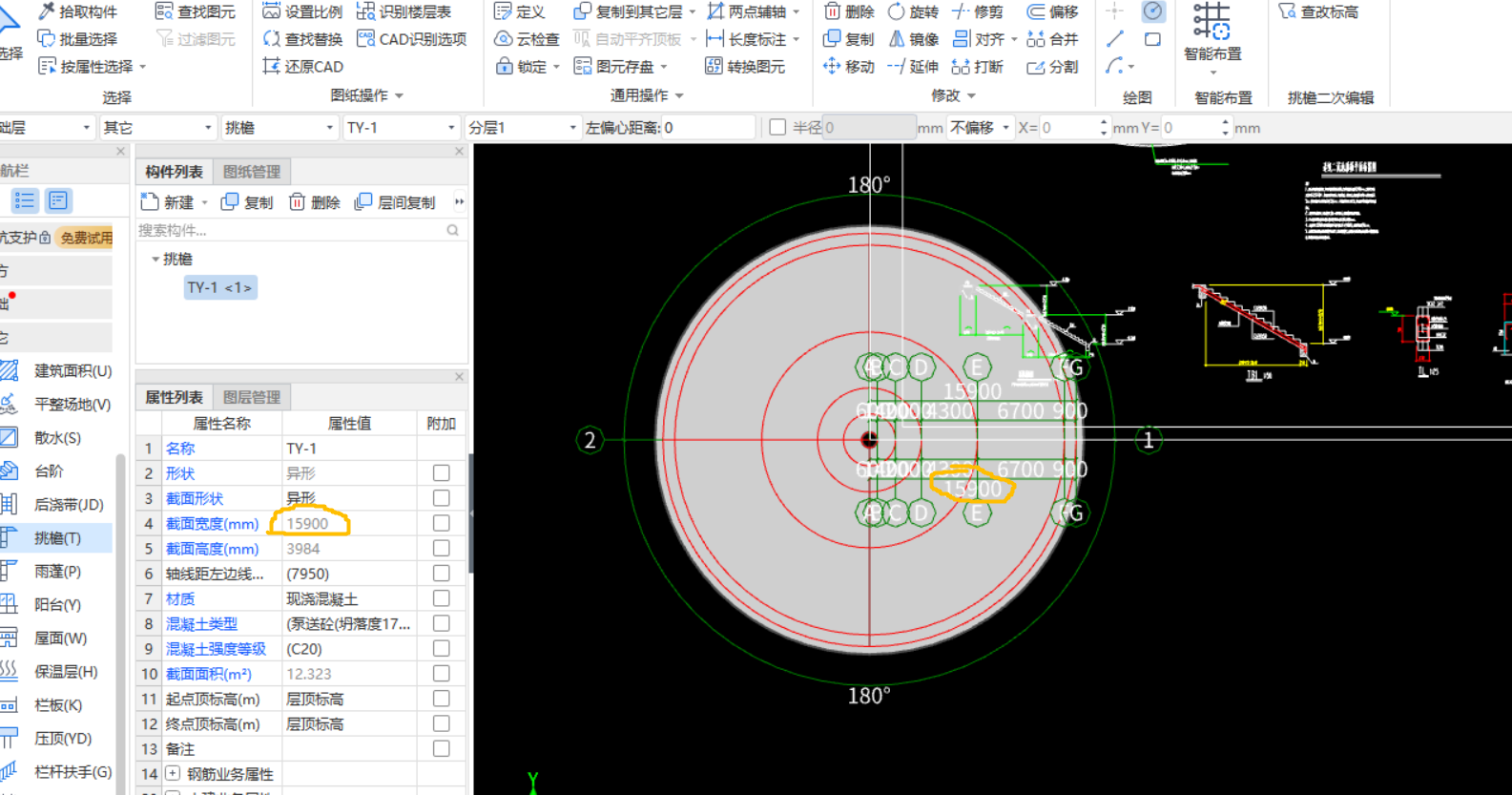This screenshot has width=1512, height=795.
Task: Click 识别楼层表 tool
Action: pos(403,11)
